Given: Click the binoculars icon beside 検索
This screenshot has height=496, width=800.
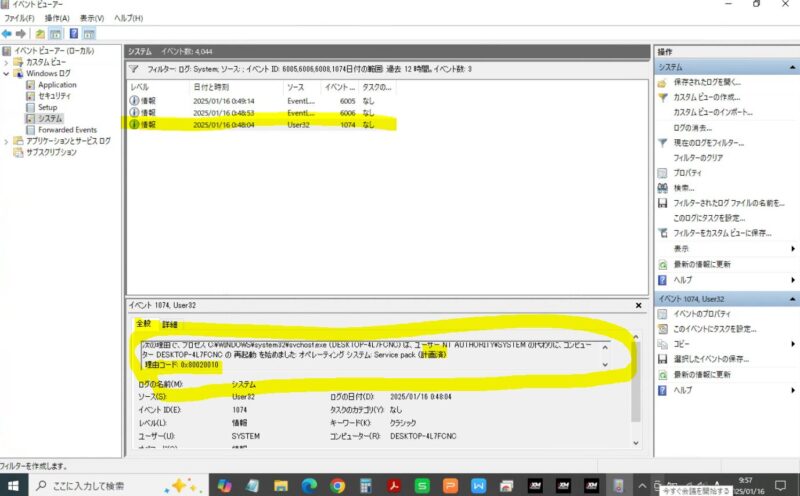Looking at the screenshot, I should tap(662, 188).
